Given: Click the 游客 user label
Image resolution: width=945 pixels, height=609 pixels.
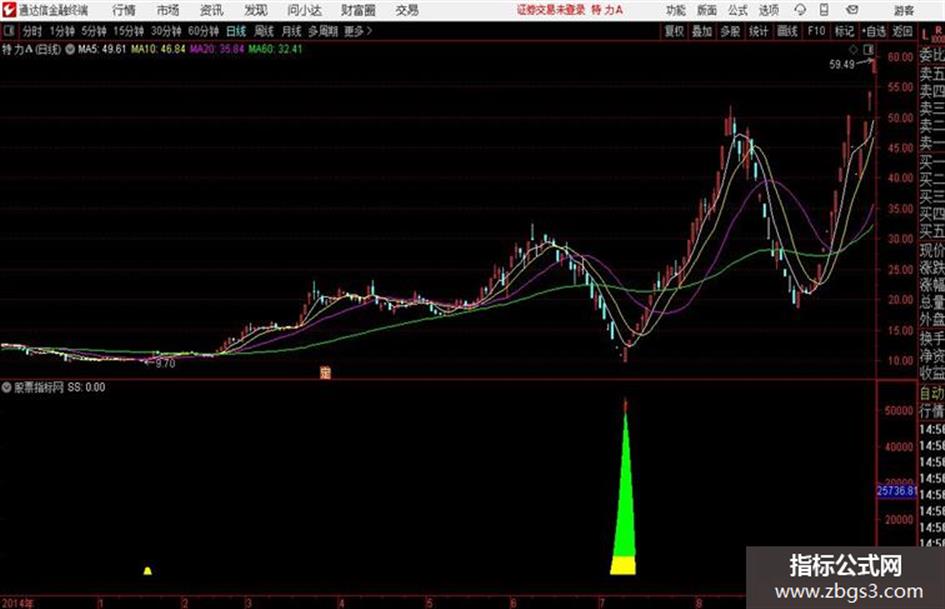Looking at the screenshot, I should [903, 10].
